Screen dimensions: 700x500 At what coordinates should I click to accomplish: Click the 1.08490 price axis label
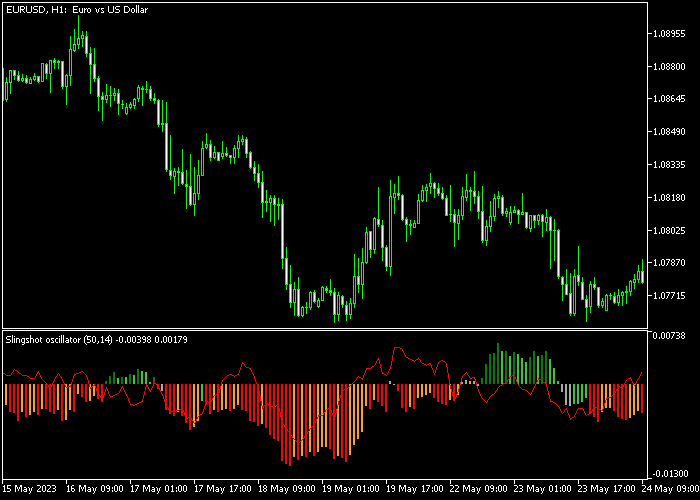(669, 132)
